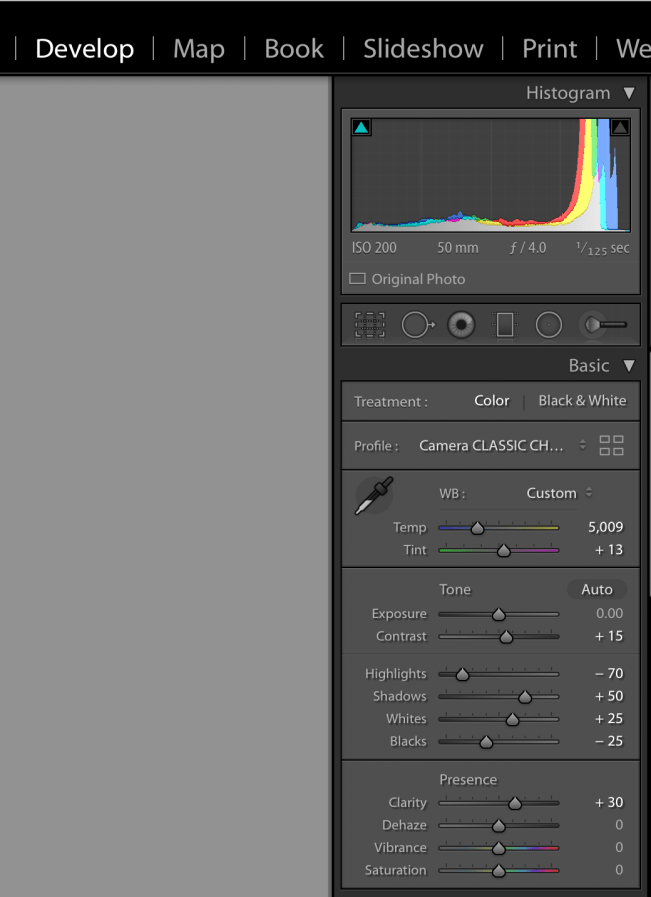
Task: Click the Whites value + 25
Action: tap(609, 719)
